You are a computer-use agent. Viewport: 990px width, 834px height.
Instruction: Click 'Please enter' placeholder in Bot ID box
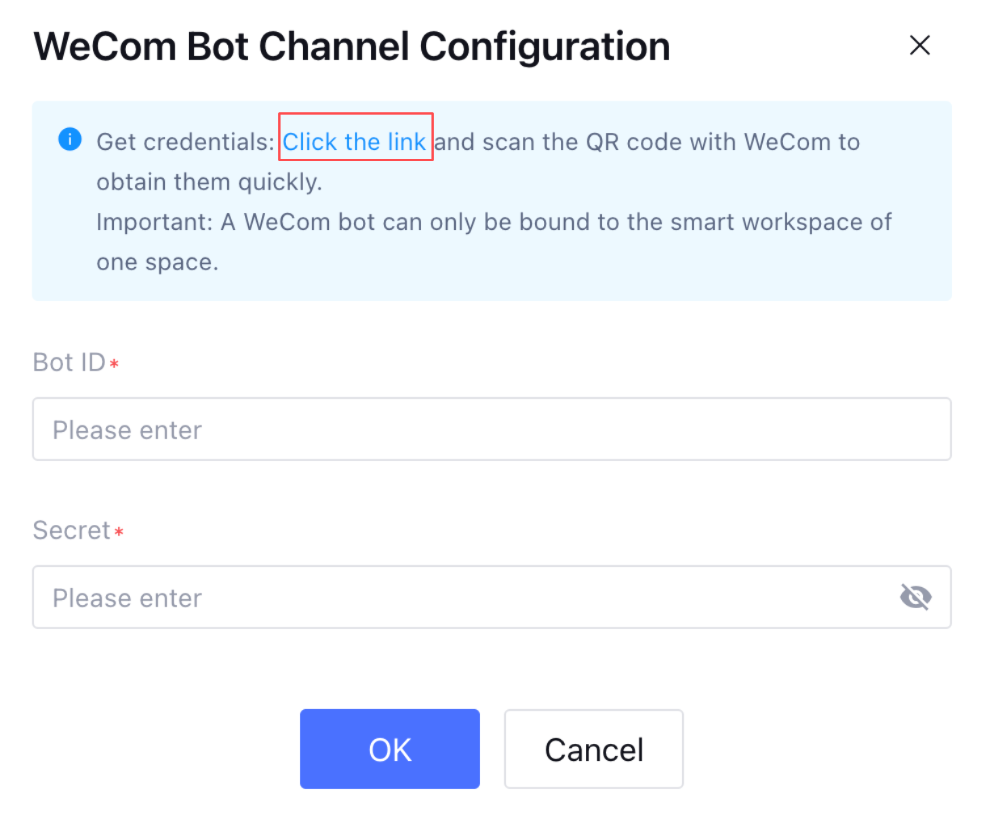127,431
